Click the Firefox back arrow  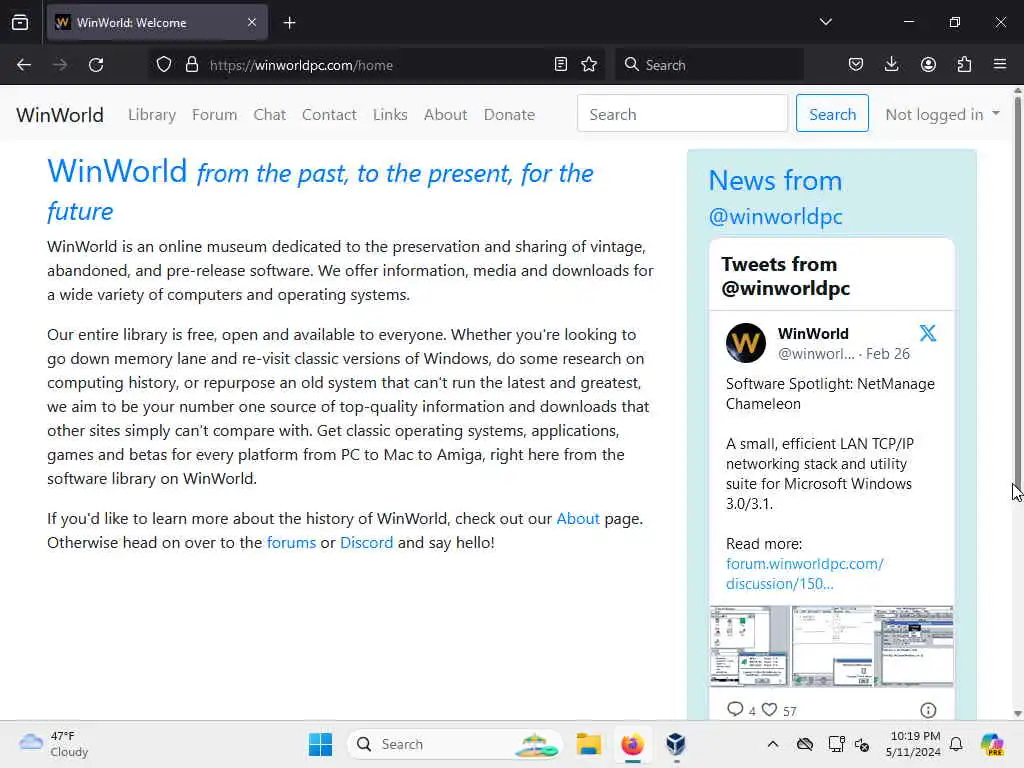[x=24, y=65]
